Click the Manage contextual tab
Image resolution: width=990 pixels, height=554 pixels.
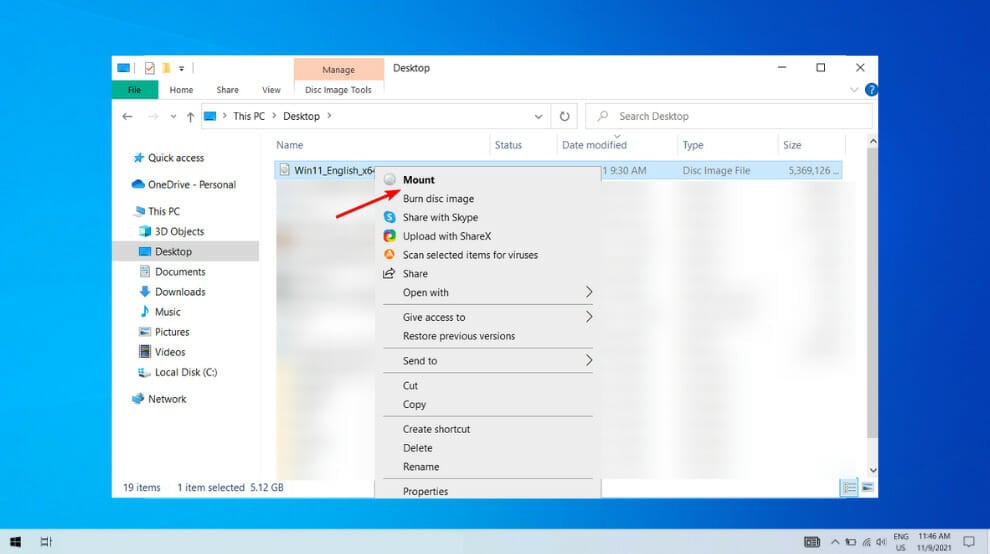(x=338, y=69)
